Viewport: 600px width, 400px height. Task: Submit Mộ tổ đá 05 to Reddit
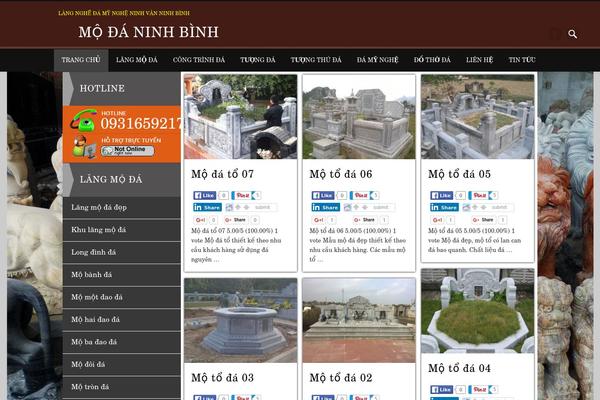point(488,207)
